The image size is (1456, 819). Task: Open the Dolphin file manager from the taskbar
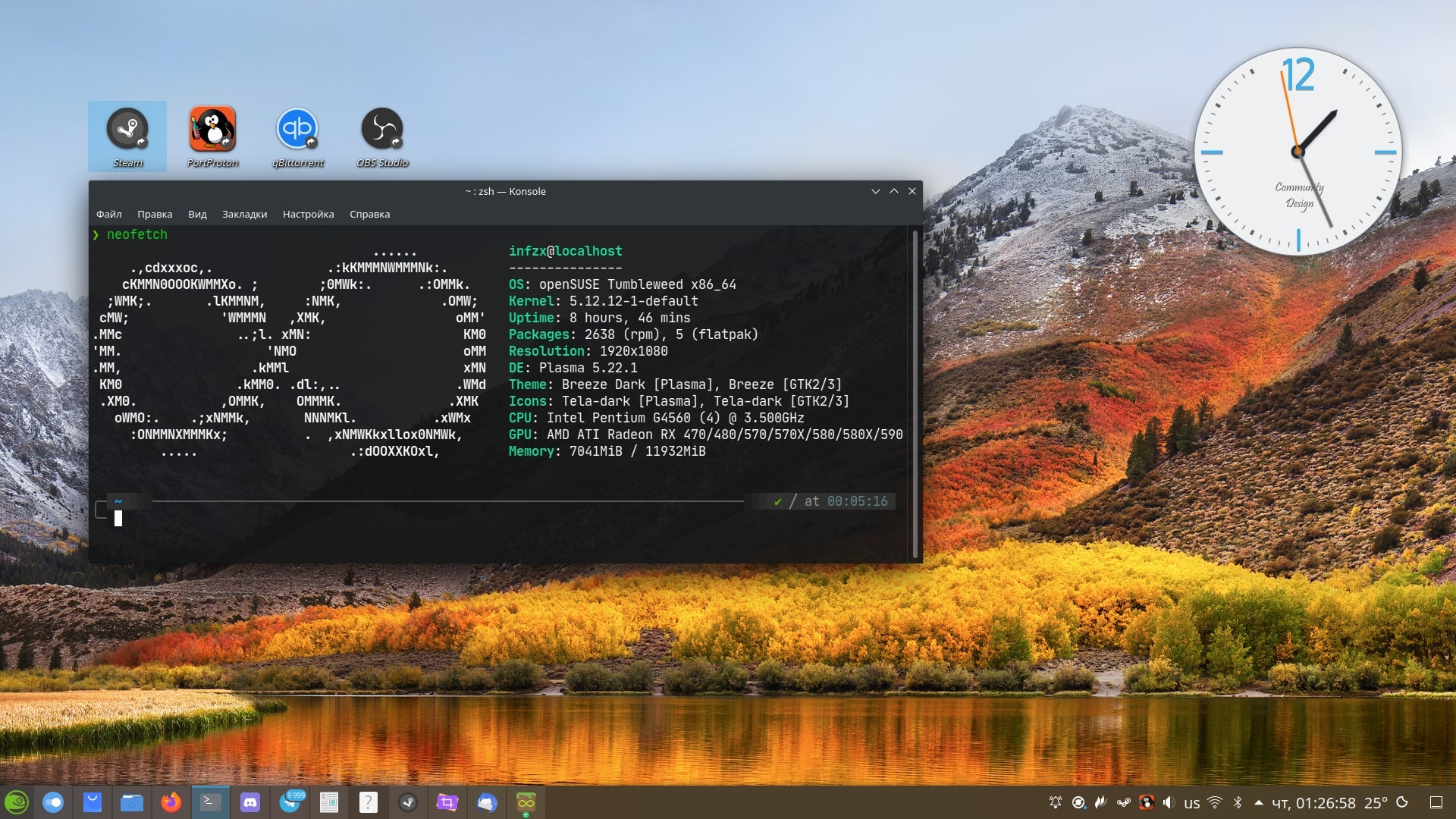(131, 802)
